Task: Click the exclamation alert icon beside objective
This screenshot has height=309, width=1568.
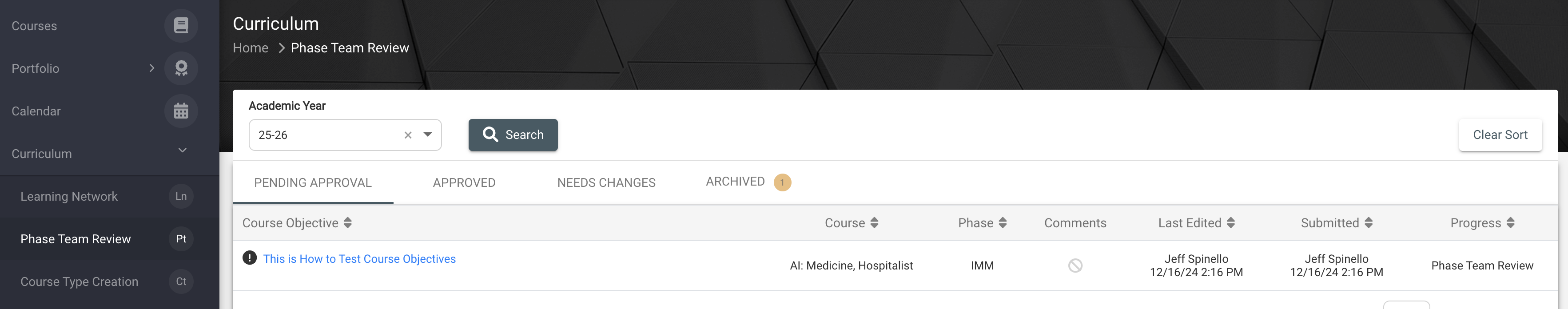Action: (x=250, y=258)
